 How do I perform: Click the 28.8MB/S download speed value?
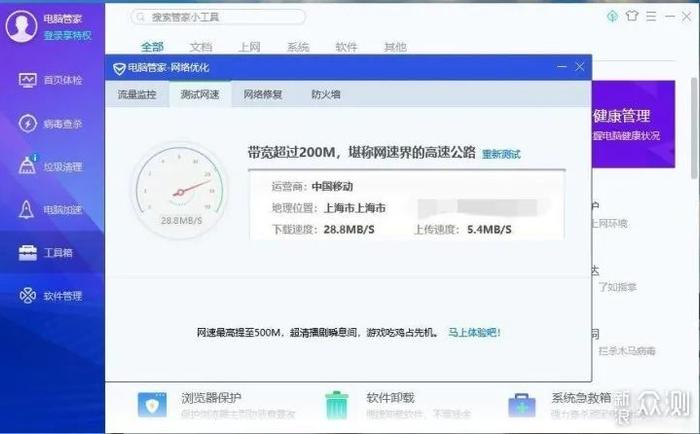pyautogui.click(x=349, y=230)
